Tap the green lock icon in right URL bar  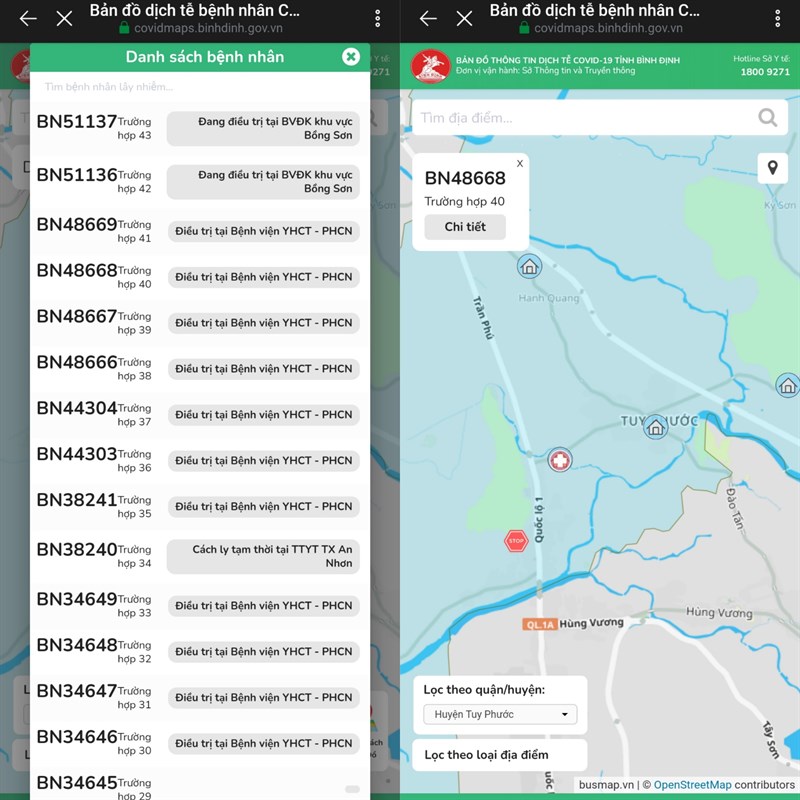click(524, 28)
